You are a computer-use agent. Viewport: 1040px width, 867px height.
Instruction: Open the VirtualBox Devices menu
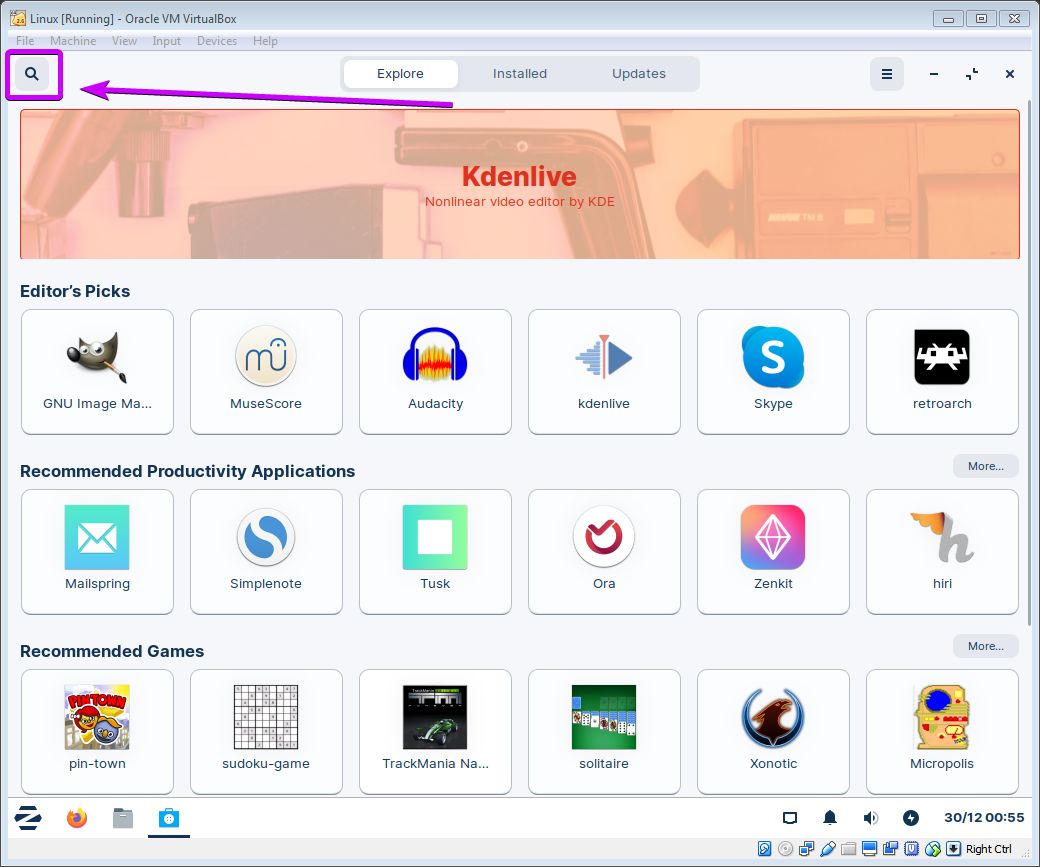(x=217, y=40)
